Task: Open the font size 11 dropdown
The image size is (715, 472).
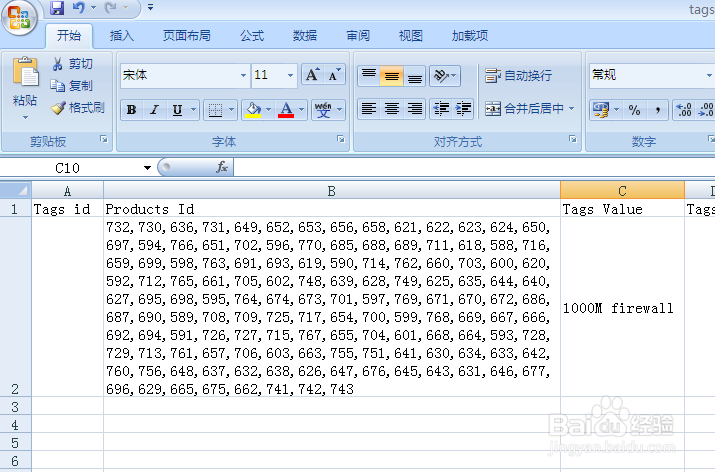Action: [x=290, y=75]
